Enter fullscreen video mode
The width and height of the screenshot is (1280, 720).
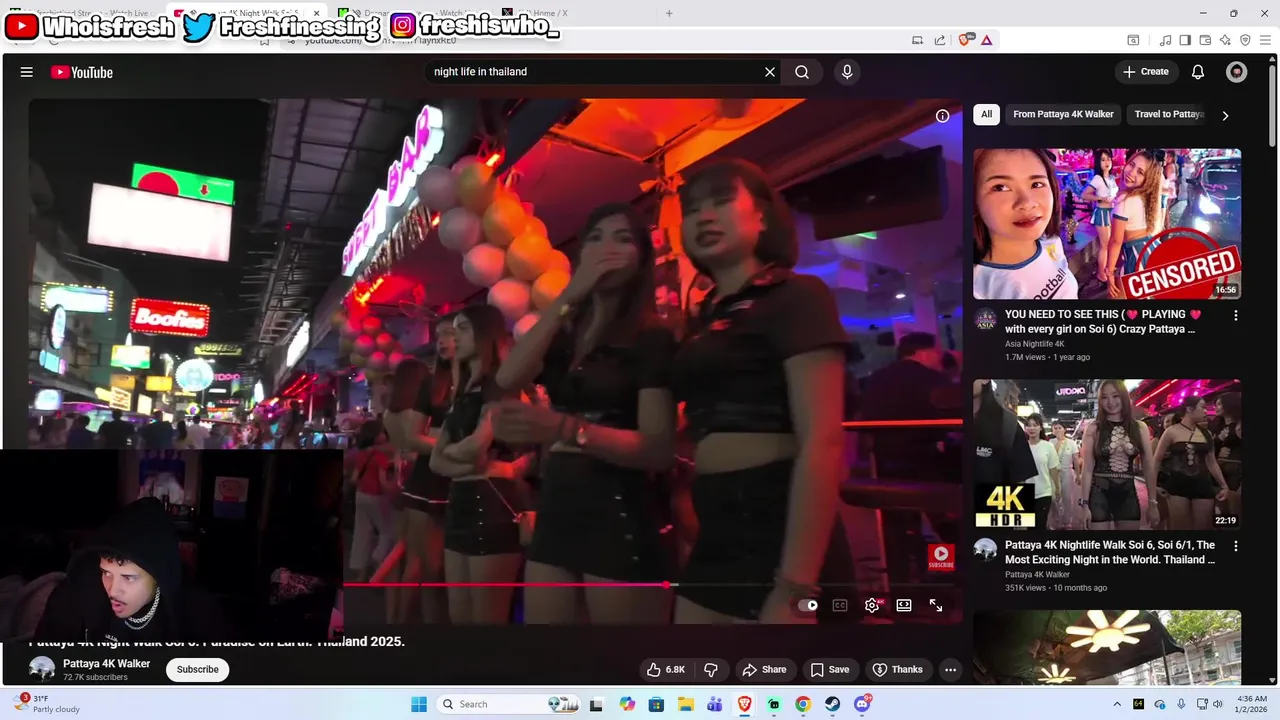(x=936, y=605)
